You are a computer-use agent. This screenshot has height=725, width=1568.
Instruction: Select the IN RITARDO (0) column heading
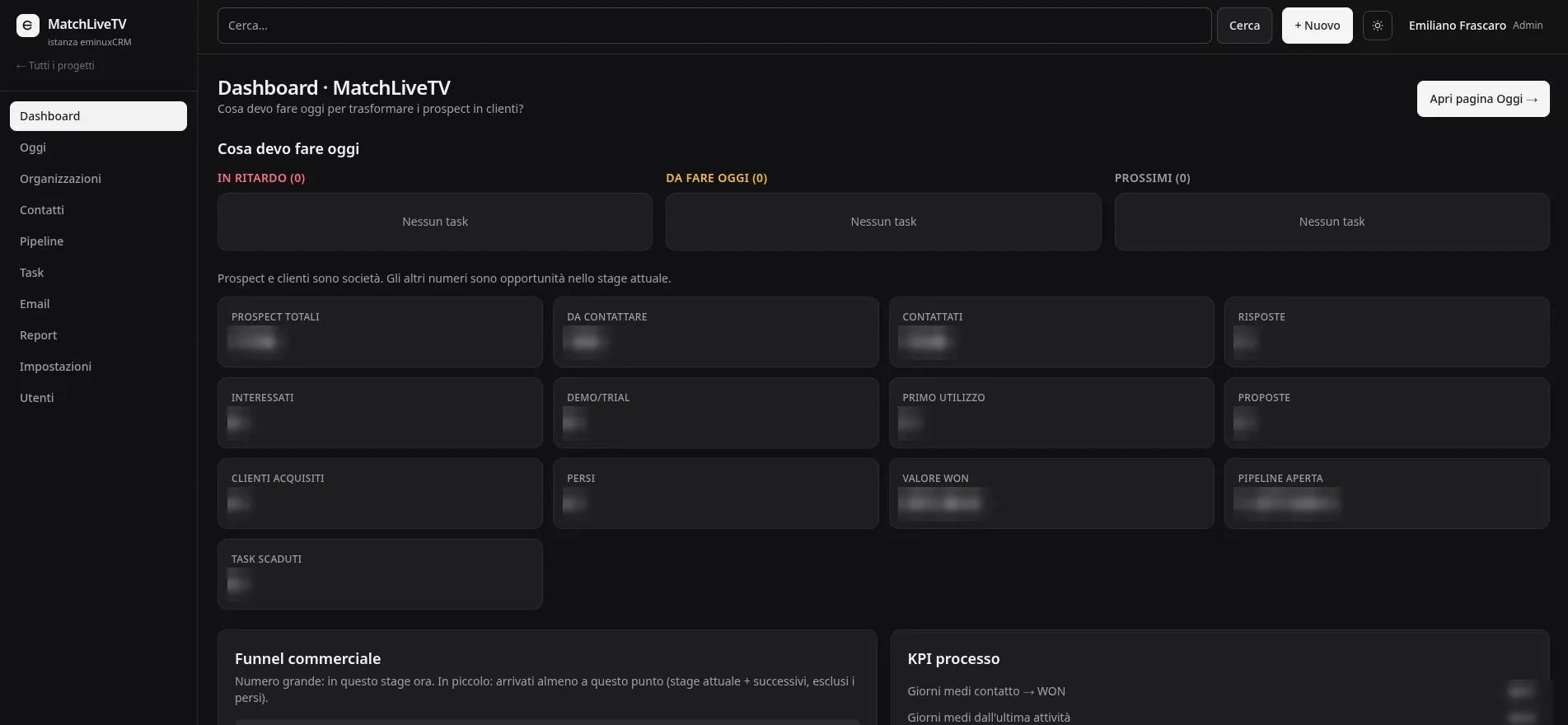point(261,178)
